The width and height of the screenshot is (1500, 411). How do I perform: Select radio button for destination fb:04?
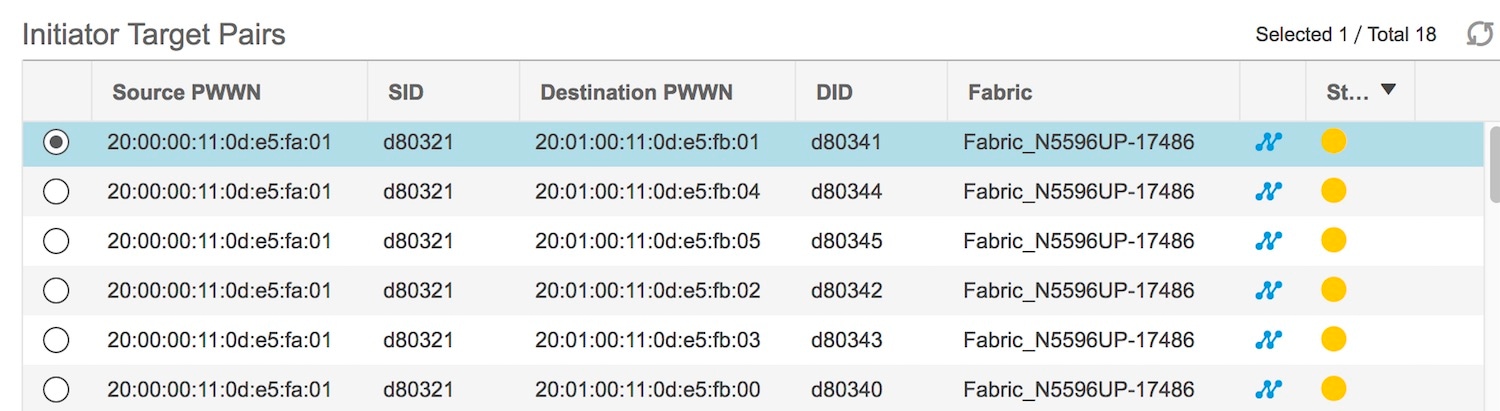[x=56, y=191]
